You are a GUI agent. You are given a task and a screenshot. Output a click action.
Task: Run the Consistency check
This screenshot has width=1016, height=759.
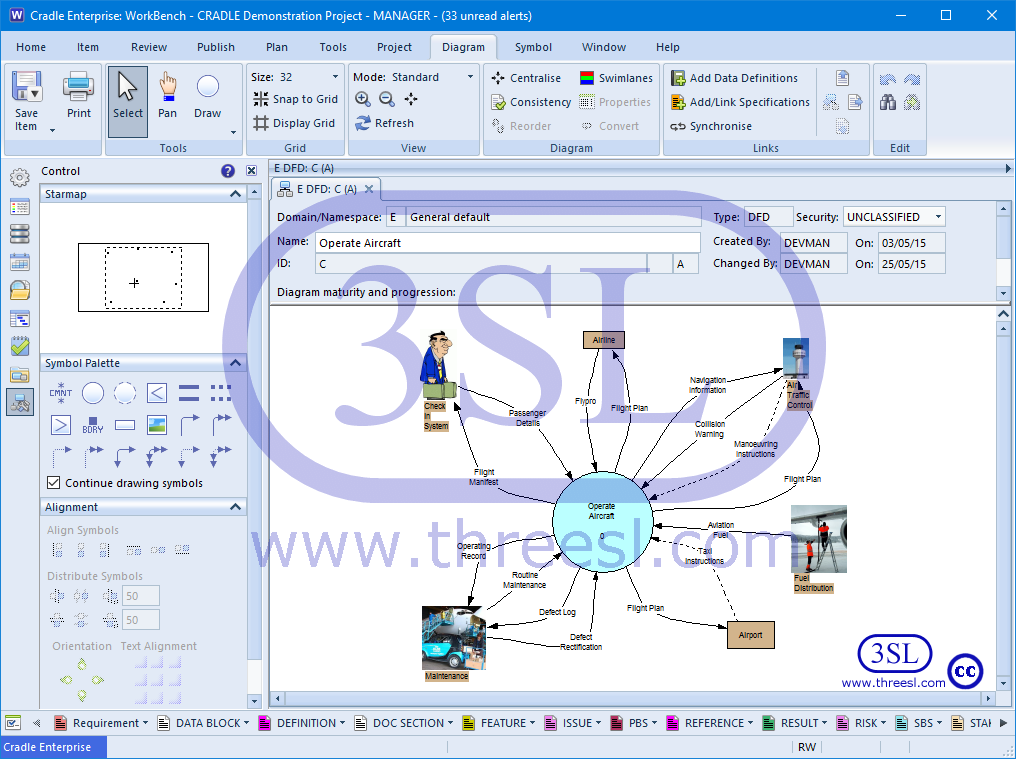(531, 102)
